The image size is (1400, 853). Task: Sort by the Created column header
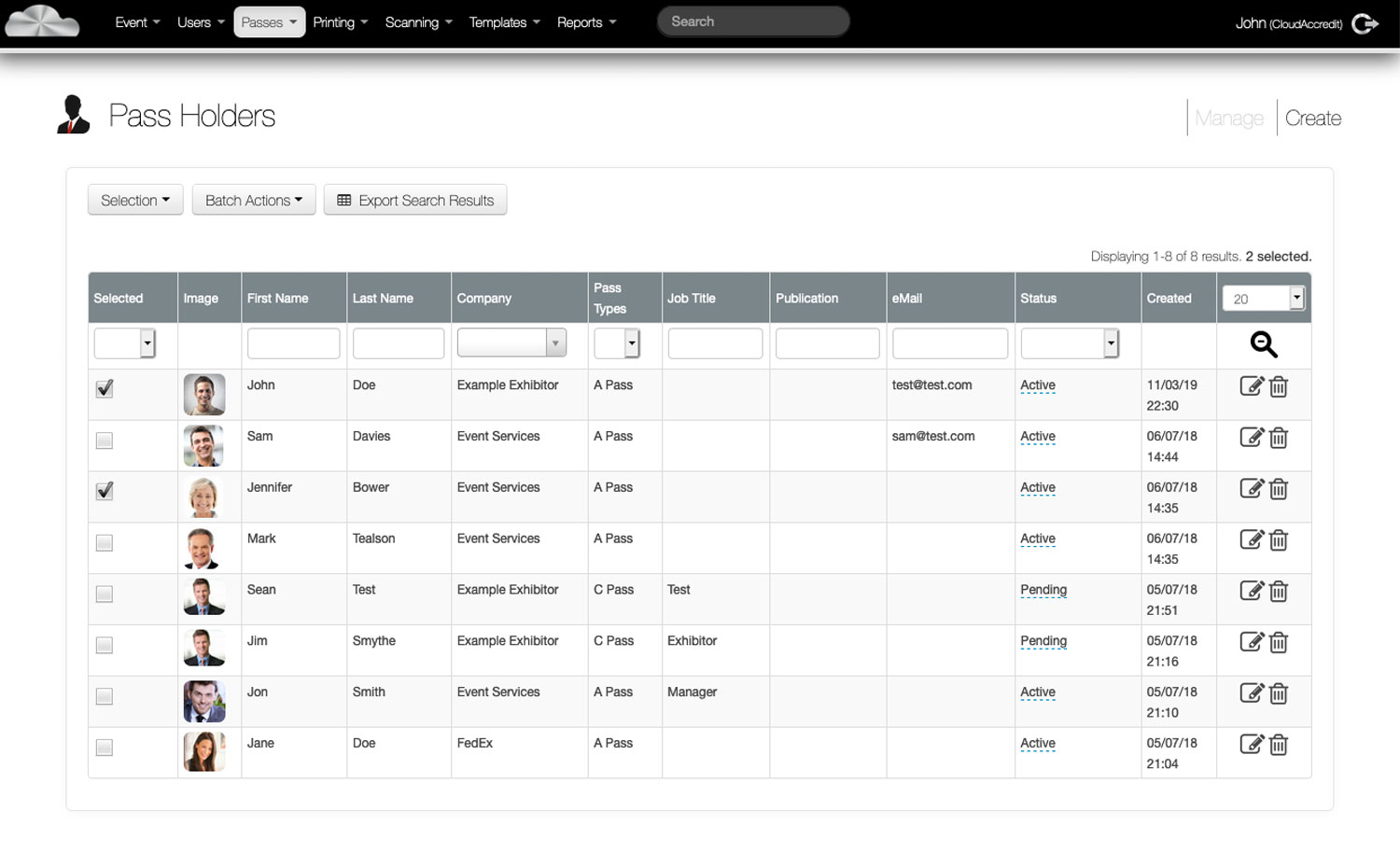click(1169, 299)
